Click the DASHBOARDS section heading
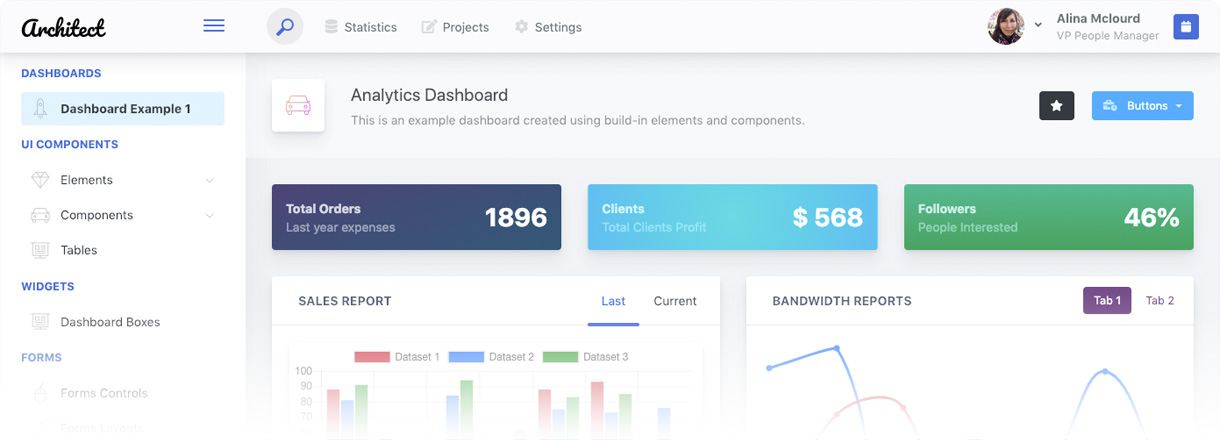The height and width of the screenshot is (440, 1220). coord(61,73)
